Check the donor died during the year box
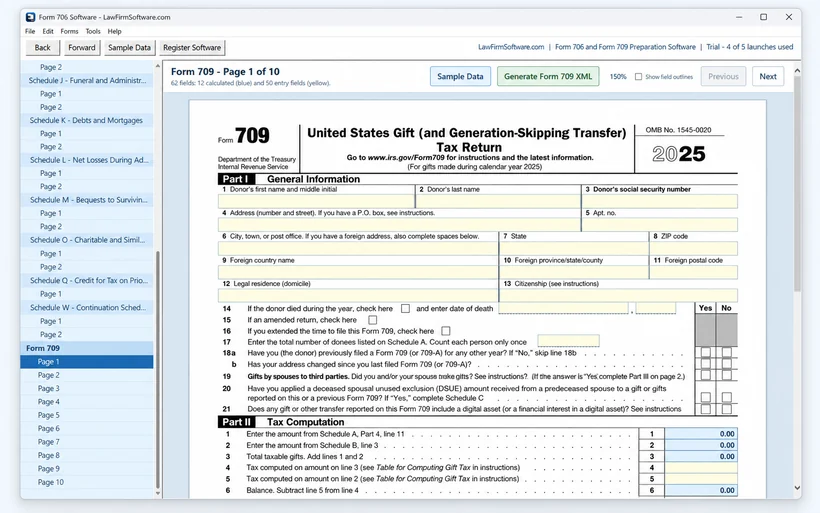 (x=405, y=309)
